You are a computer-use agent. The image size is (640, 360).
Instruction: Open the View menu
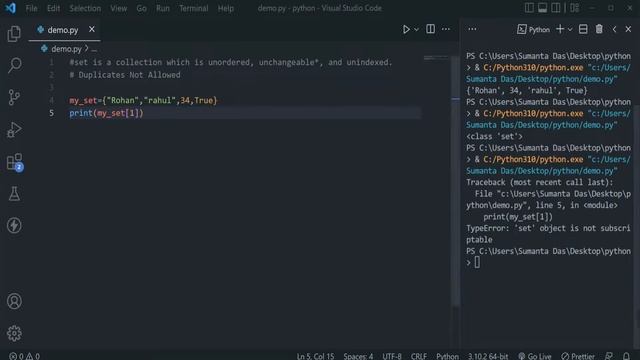118,8
